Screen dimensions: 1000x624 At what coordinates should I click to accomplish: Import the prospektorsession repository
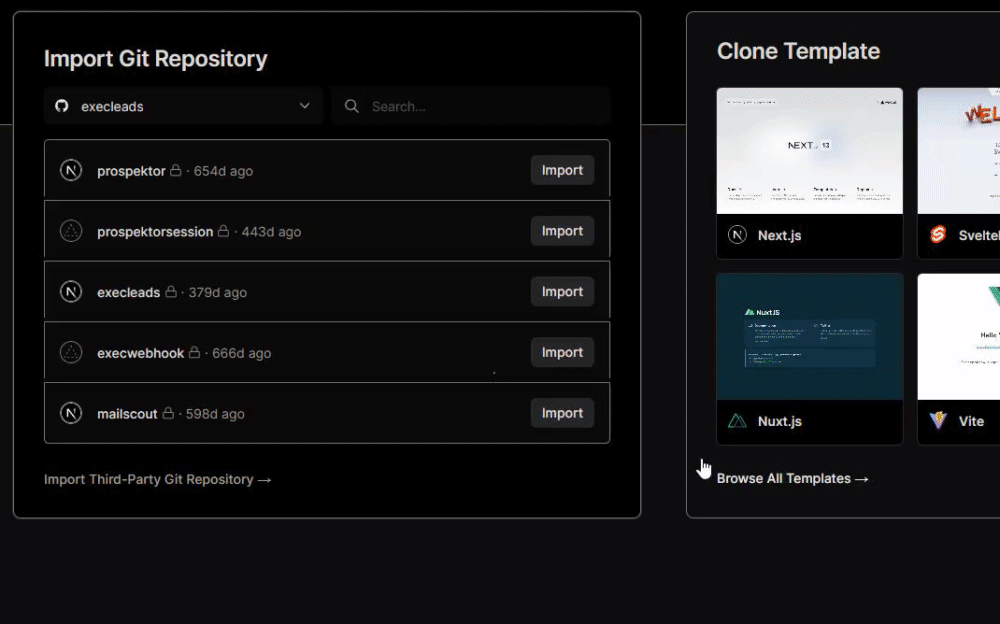click(x=562, y=231)
